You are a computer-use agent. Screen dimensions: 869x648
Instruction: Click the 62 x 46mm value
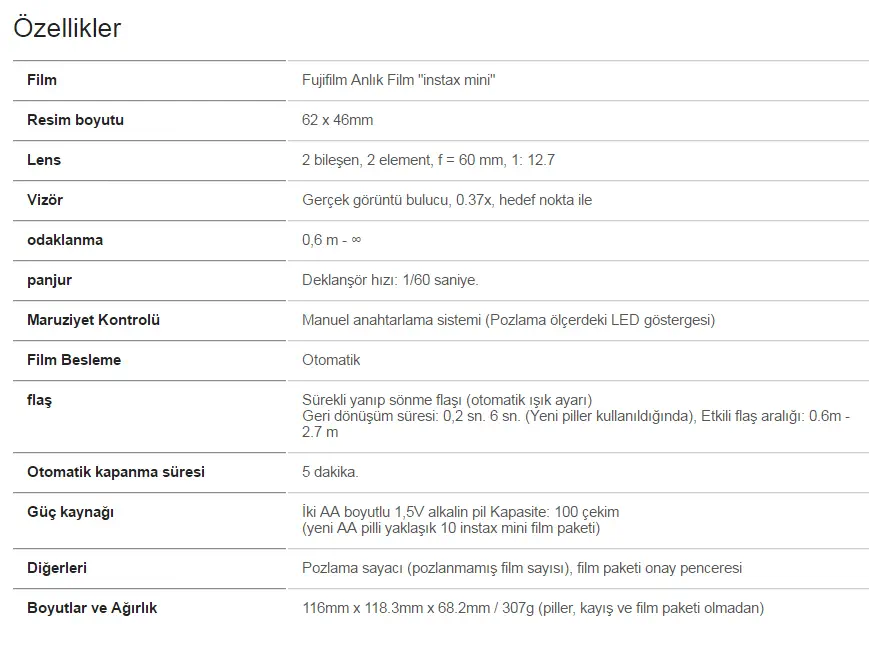click(338, 120)
